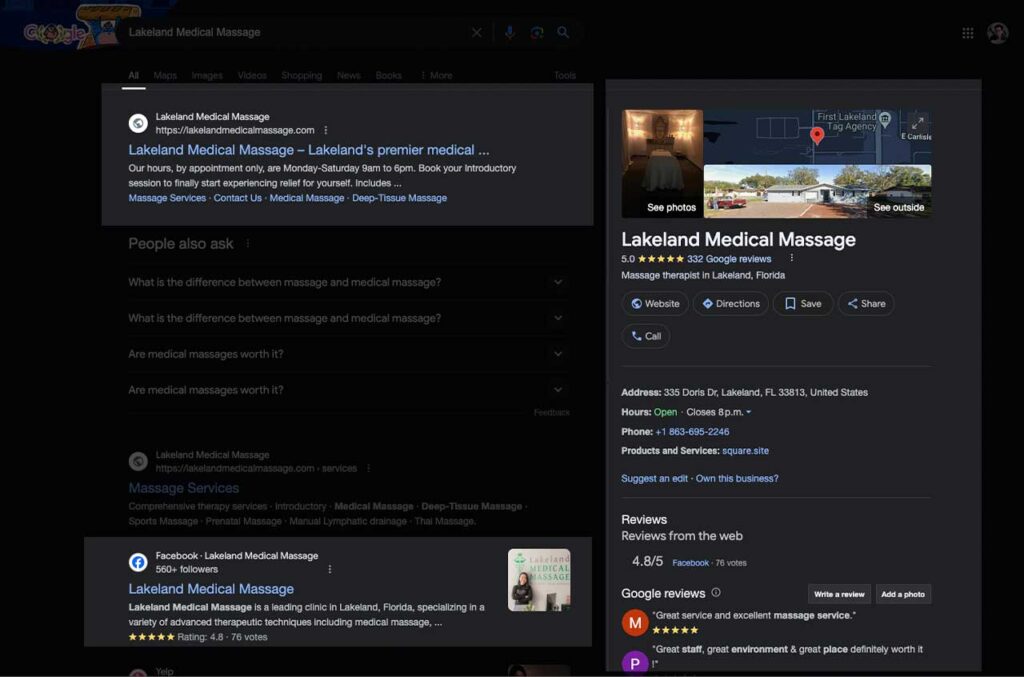Open street view via See outside

[x=818, y=191]
